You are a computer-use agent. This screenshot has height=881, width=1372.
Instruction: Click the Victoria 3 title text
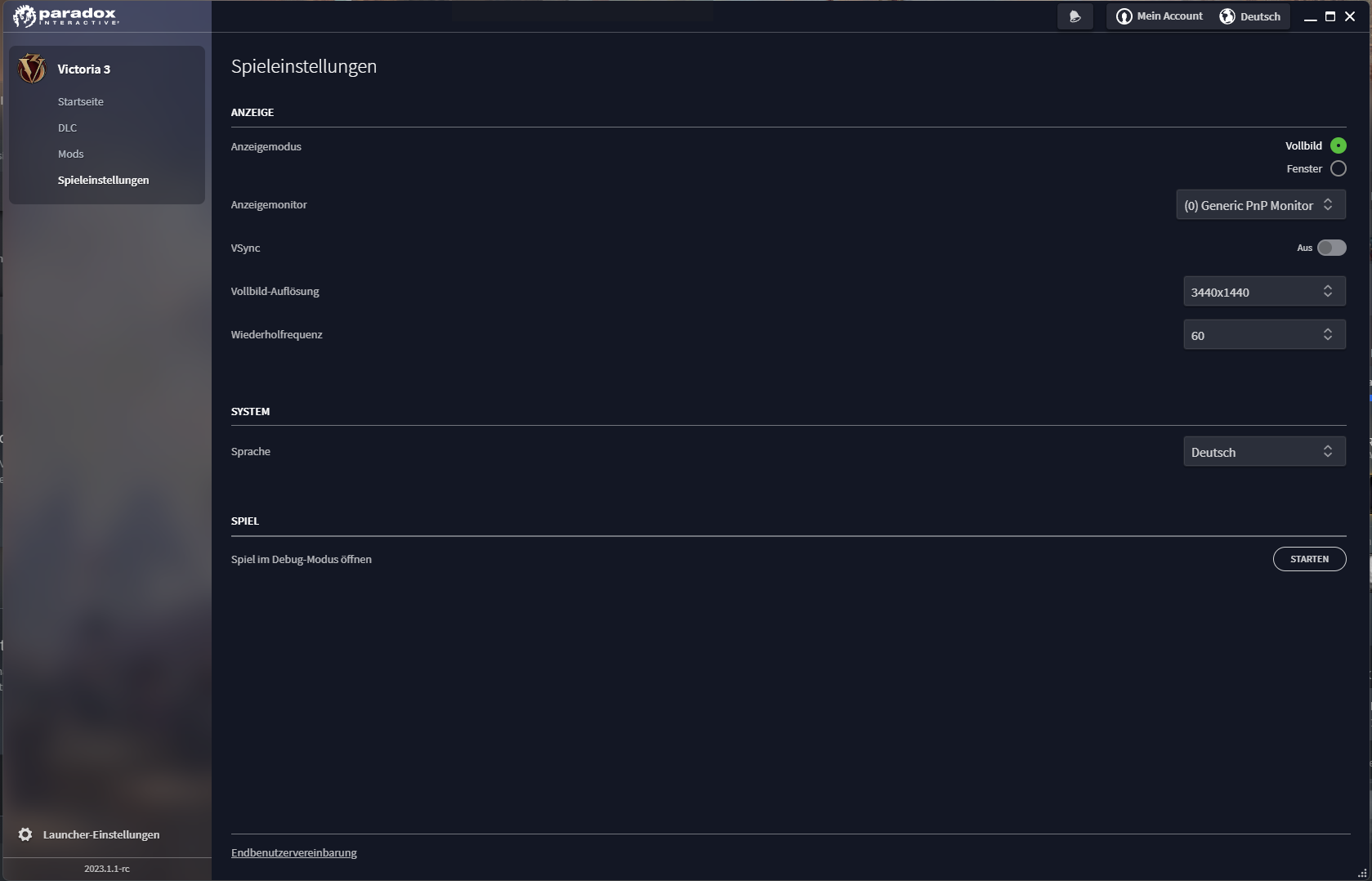[84, 69]
